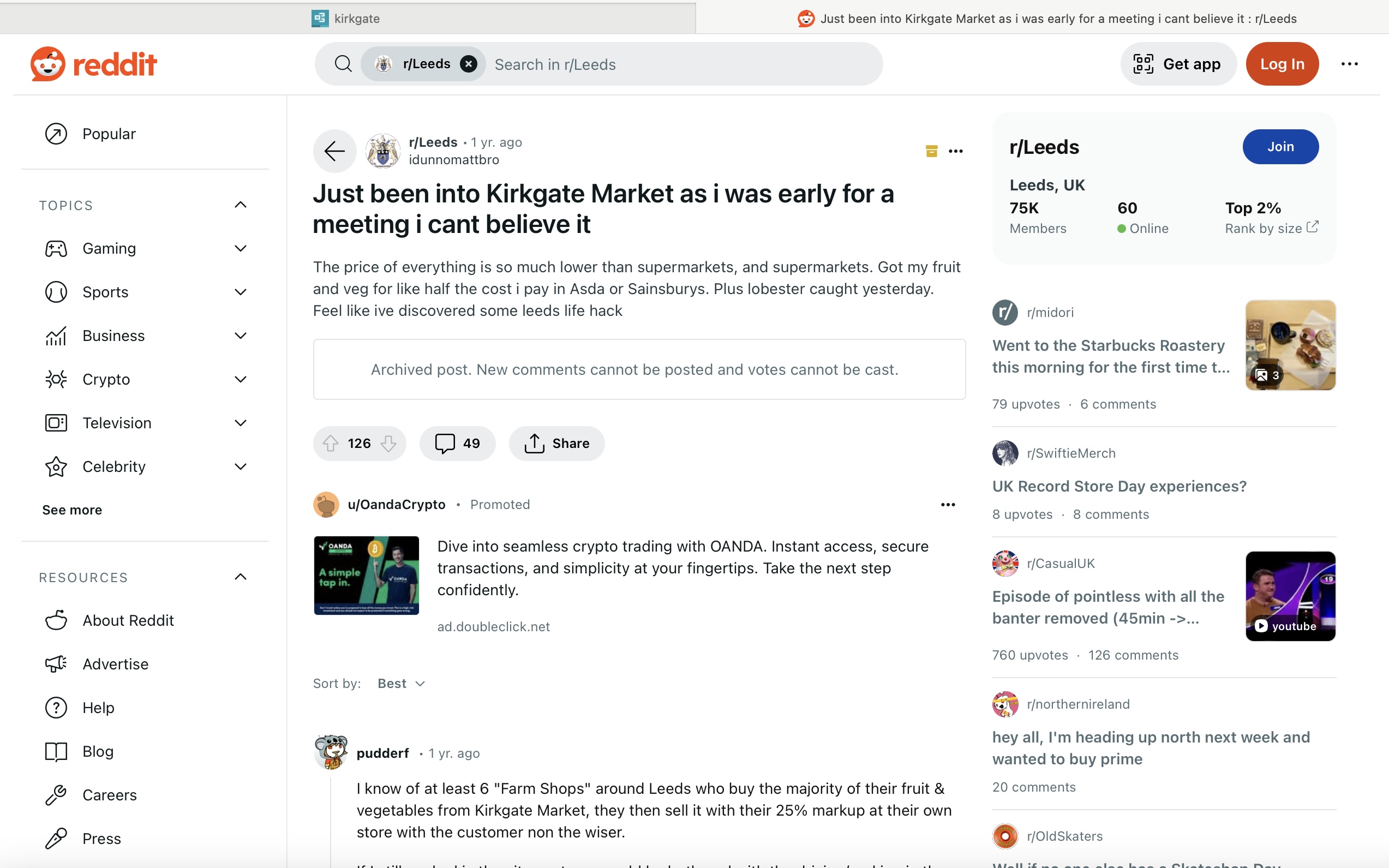
Task: Downvote the Kirkgate Market post
Action: [x=388, y=443]
